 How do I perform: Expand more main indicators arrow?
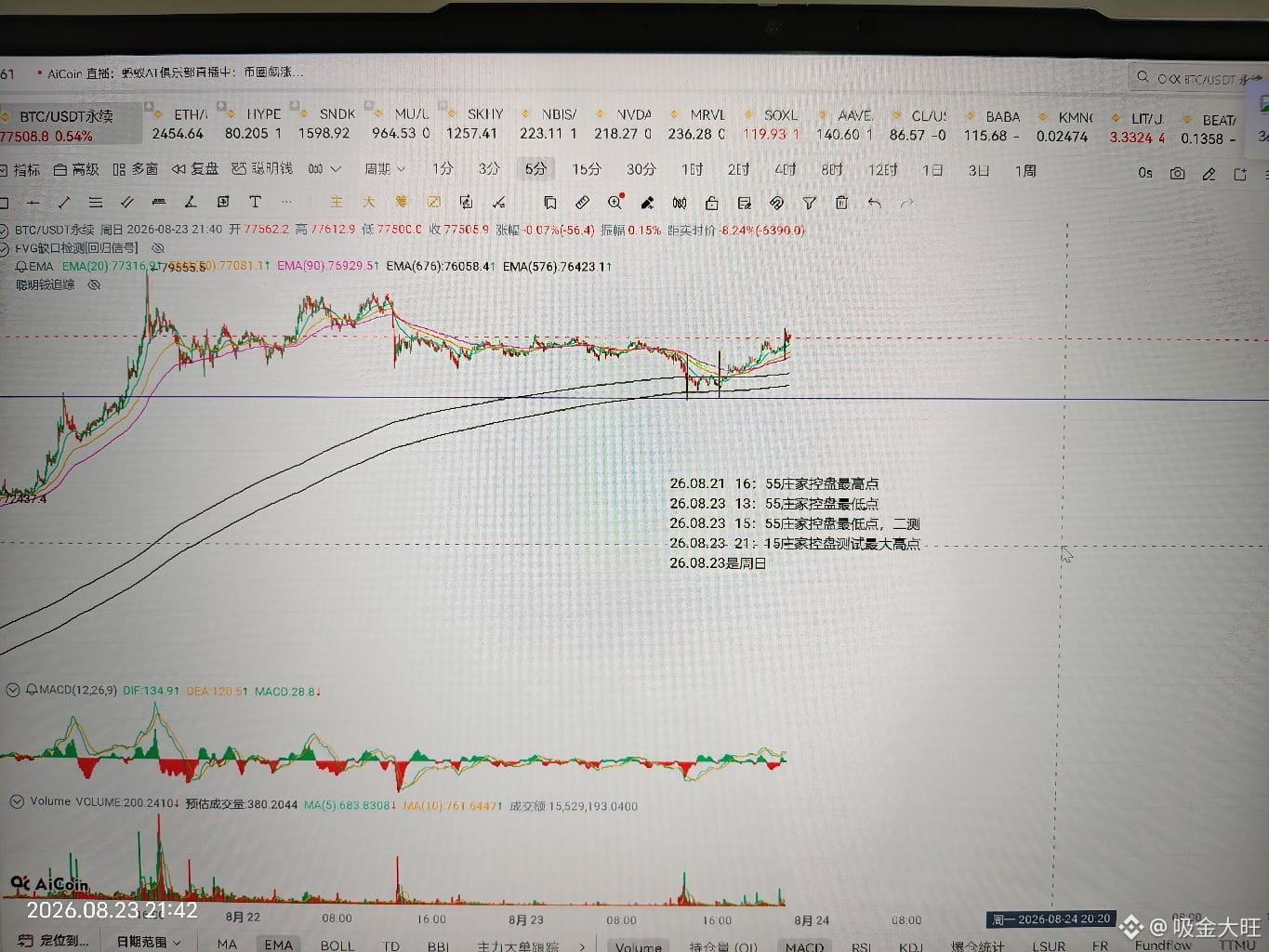(x=583, y=946)
